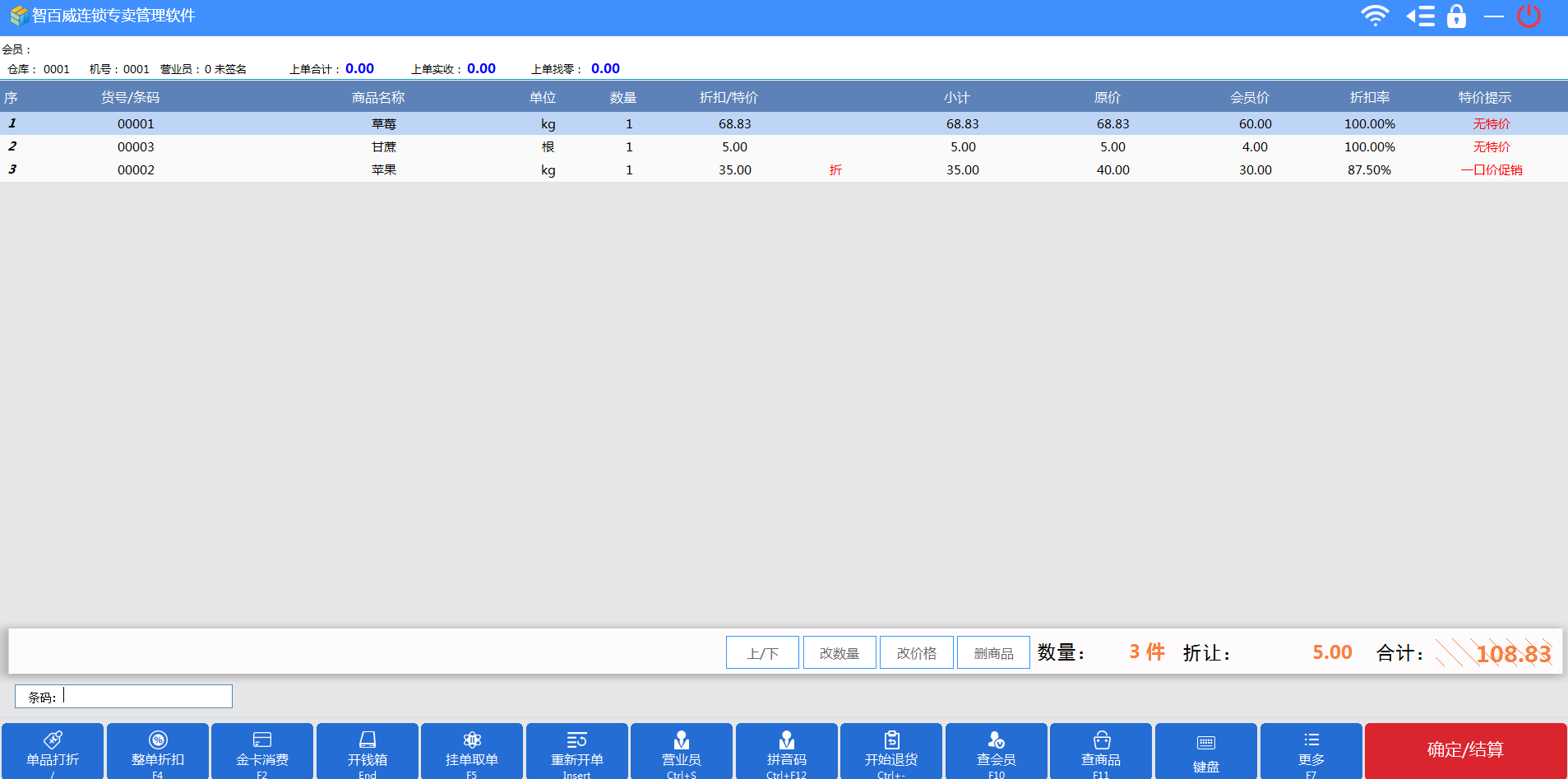This screenshot has height=779, width=1568.
Task: Click the hold/retrieve order icon (挂单取单)
Action: click(472, 740)
